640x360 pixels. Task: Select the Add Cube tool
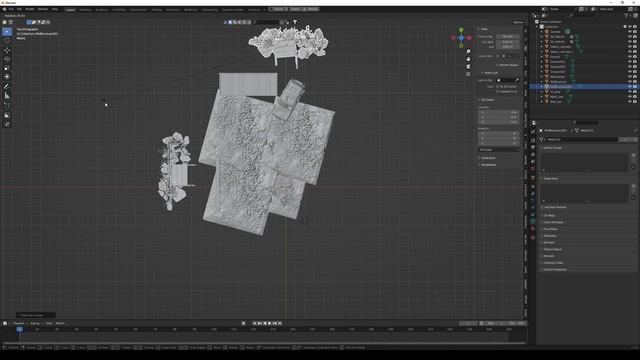point(7,105)
